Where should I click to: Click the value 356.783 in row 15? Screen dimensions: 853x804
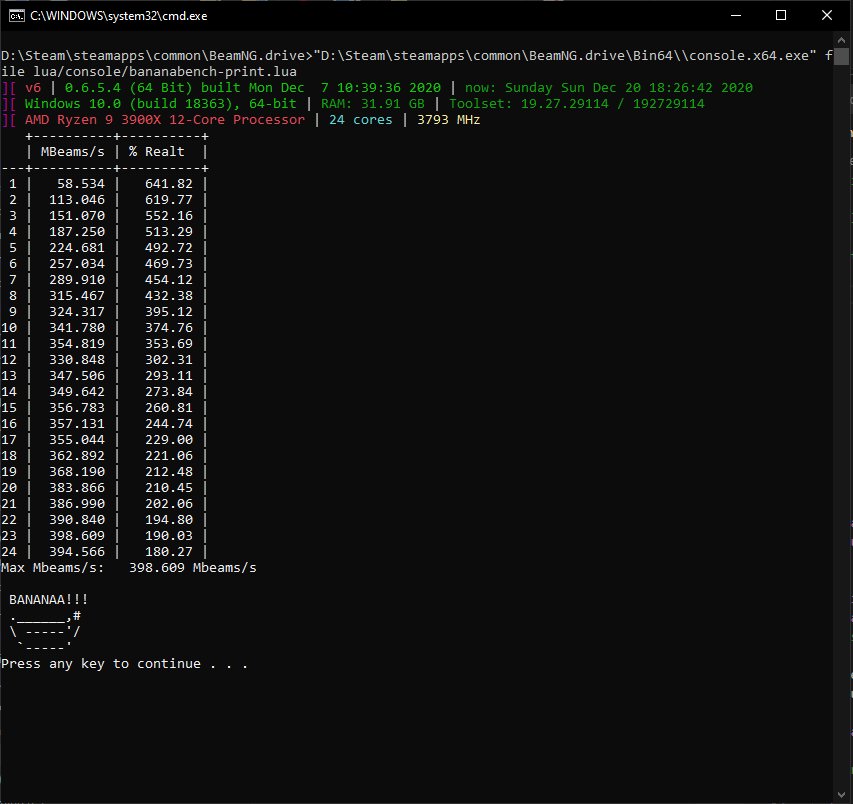tap(77, 407)
